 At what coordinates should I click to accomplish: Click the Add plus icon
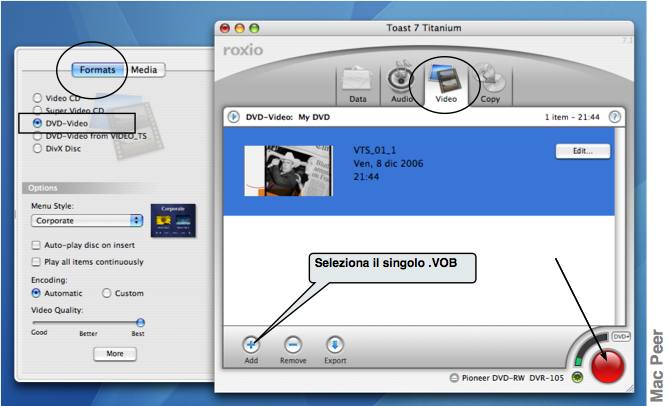point(251,345)
